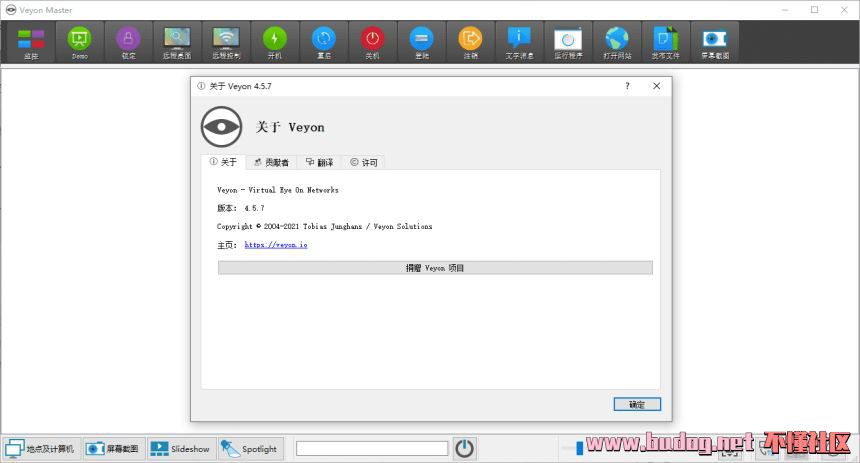Viewport: 860px width, 463px height.
Task: Click the 捐赠 Veyon 项目 donate button
Action: point(435,268)
